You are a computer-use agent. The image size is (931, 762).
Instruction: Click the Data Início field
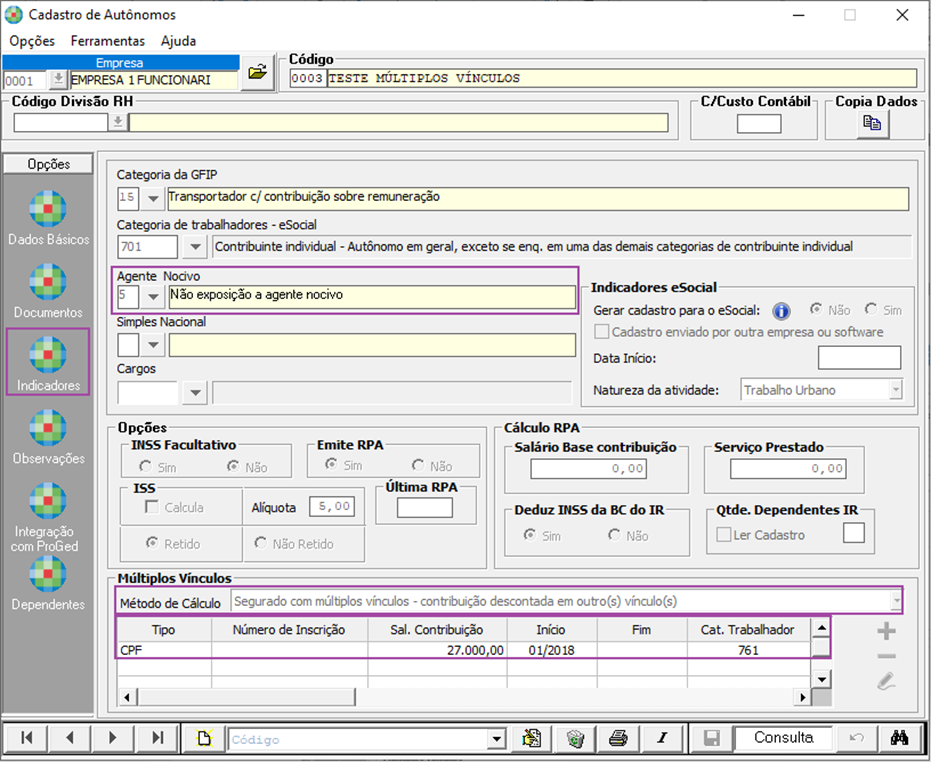859,358
